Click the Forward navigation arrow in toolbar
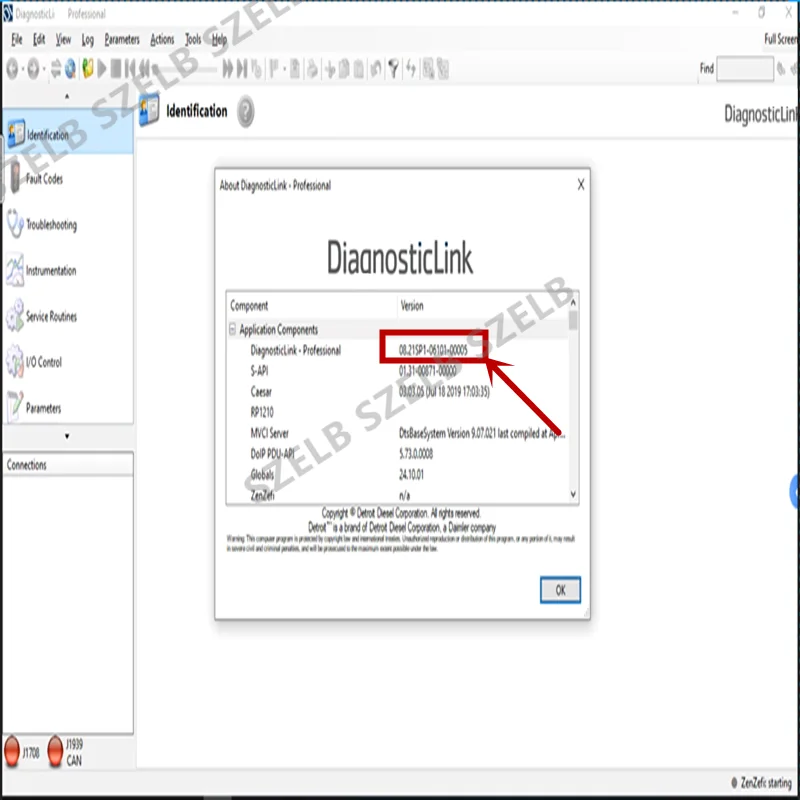 [34, 68]
